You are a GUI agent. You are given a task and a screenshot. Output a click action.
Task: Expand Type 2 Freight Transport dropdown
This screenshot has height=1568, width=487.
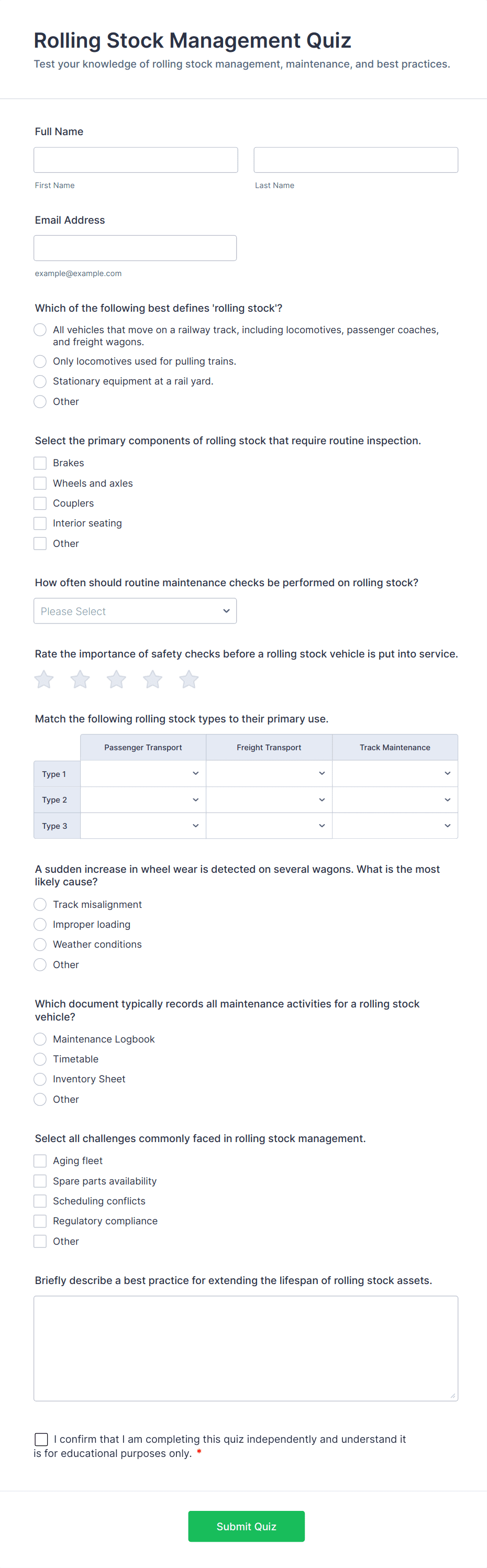point(269,799)
